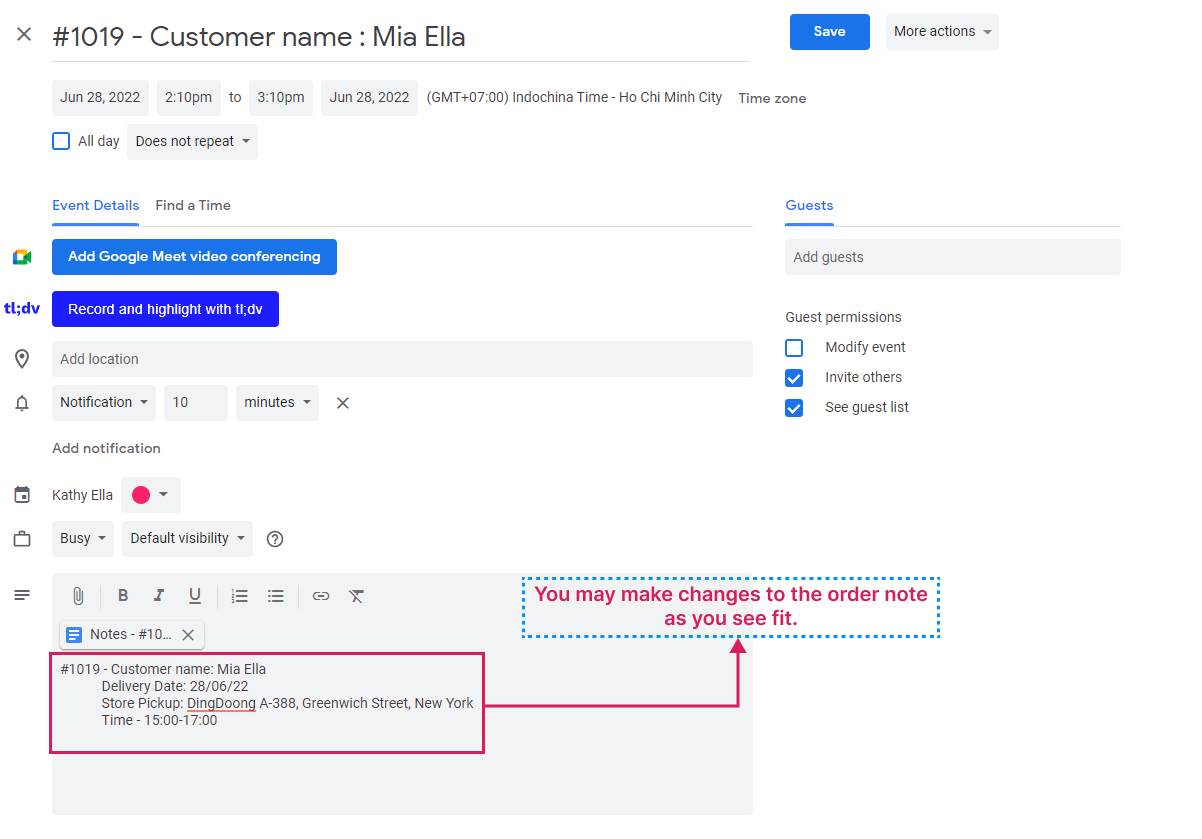Image resolution: width=1202 pixels, height=839 pixels.
Task: Uncheck the Invite others permission
Action: [794, 378]
